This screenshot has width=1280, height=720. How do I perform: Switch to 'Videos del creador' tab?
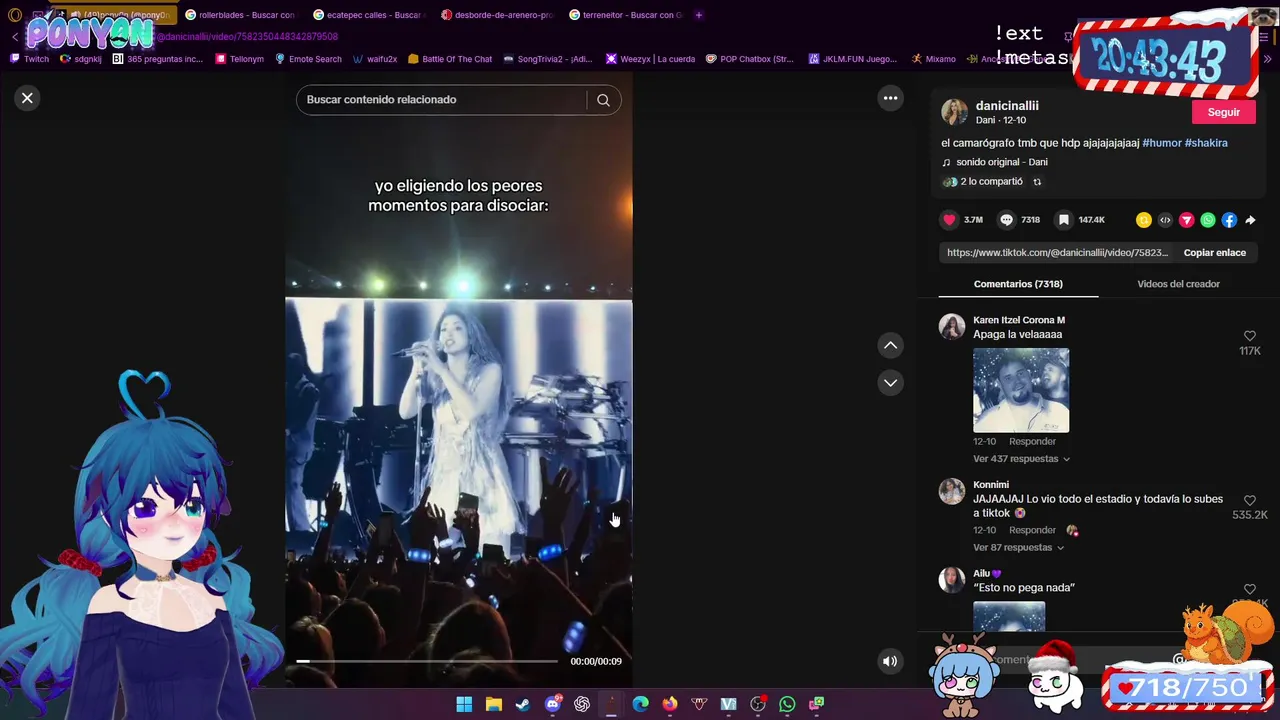coord(1178,284)
